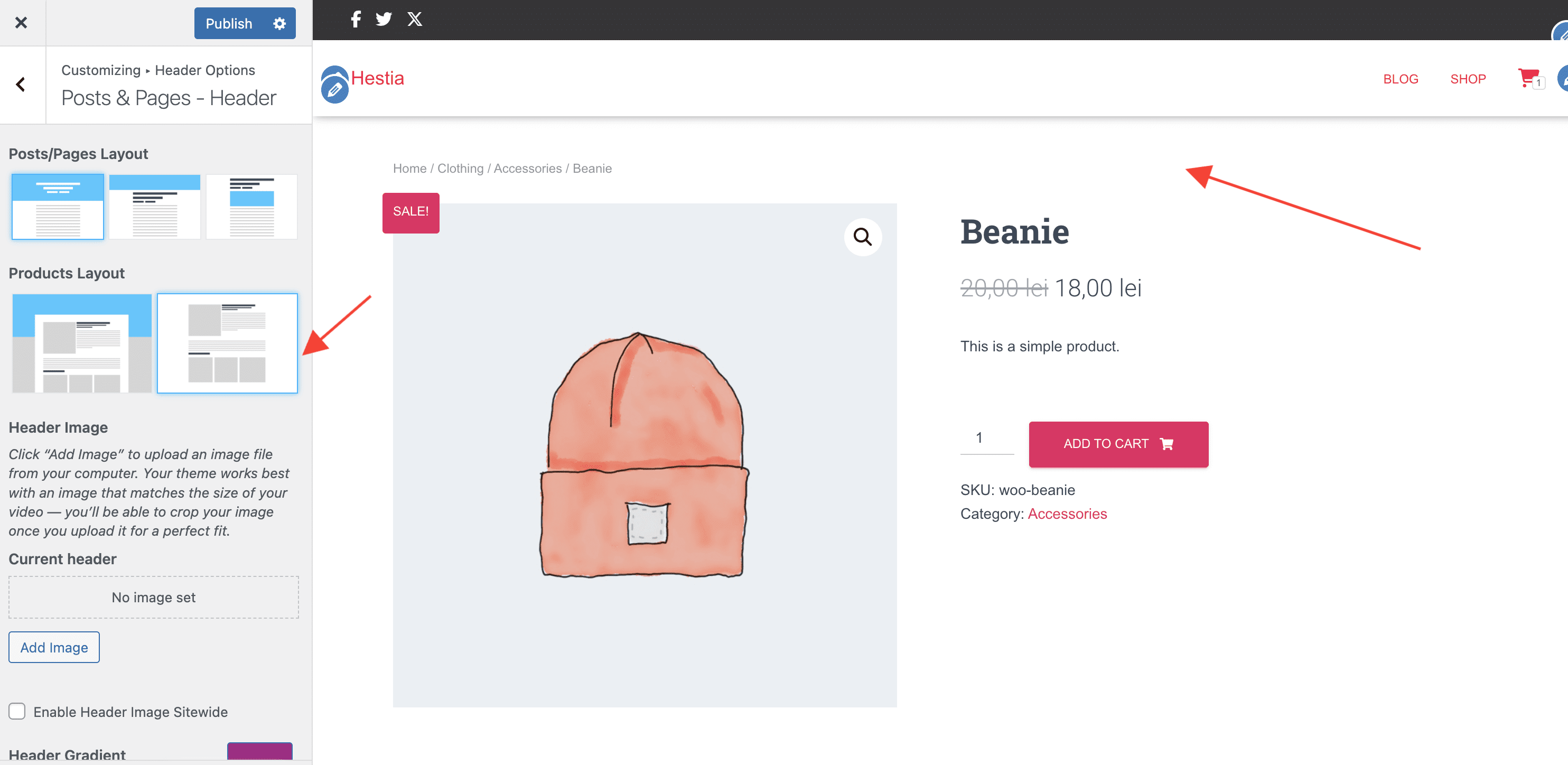Open the BLOG menu item
This screenshot has height=765, width=1568.
point(1400,79)
